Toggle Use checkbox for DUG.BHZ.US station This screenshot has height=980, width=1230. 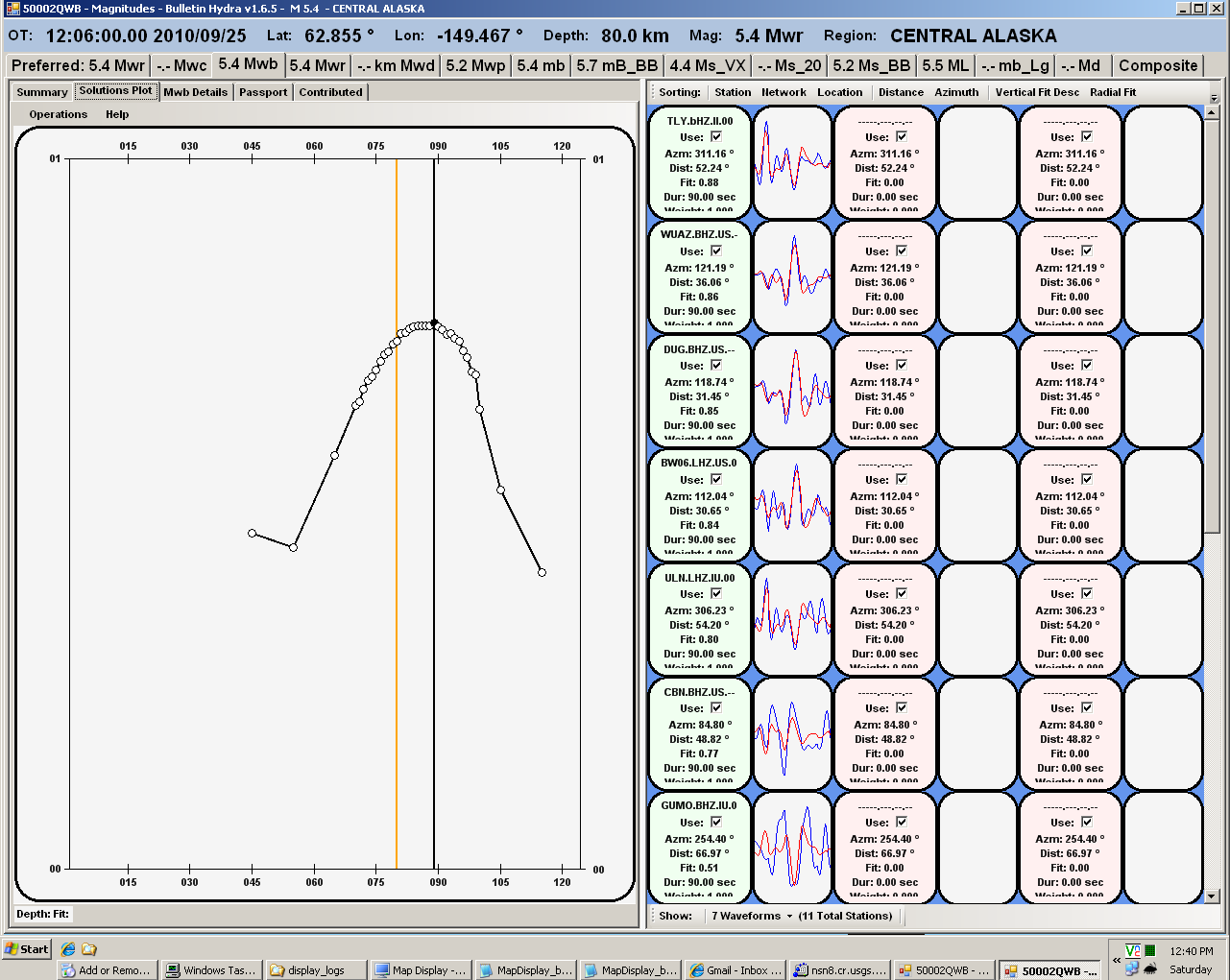tap(716, 365)
